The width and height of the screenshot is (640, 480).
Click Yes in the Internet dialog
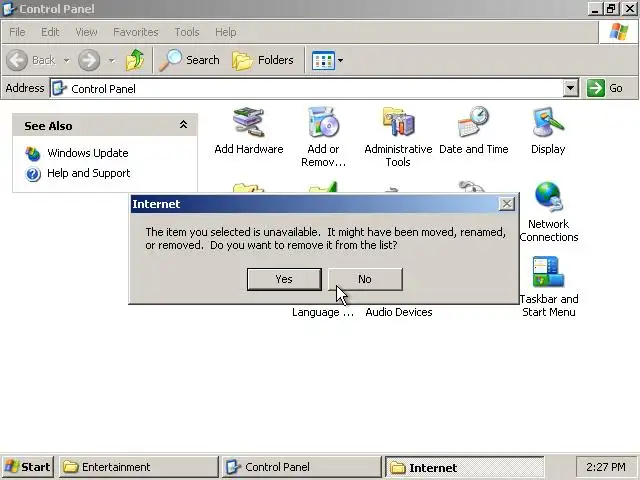pos(284,279)
